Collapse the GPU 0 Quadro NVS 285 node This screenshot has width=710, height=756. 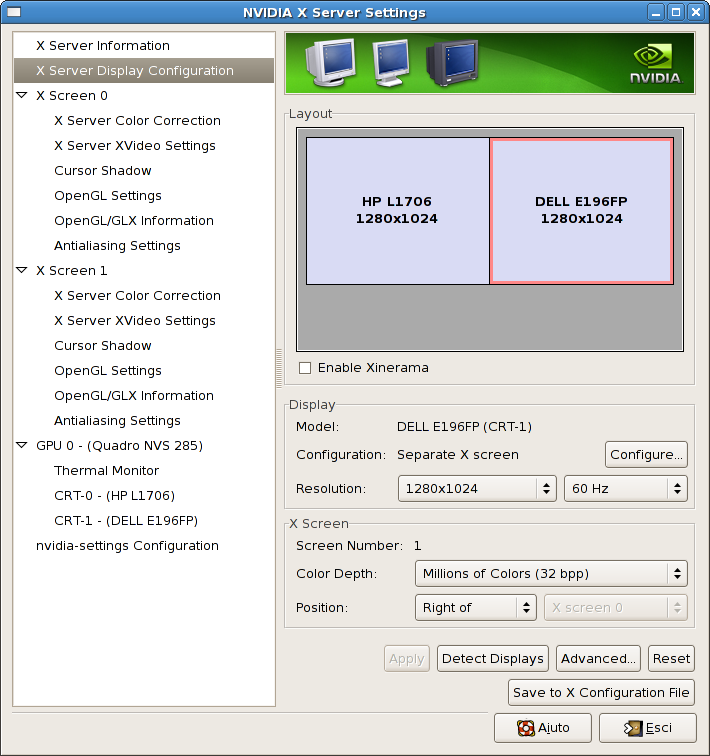coord(22,446)
